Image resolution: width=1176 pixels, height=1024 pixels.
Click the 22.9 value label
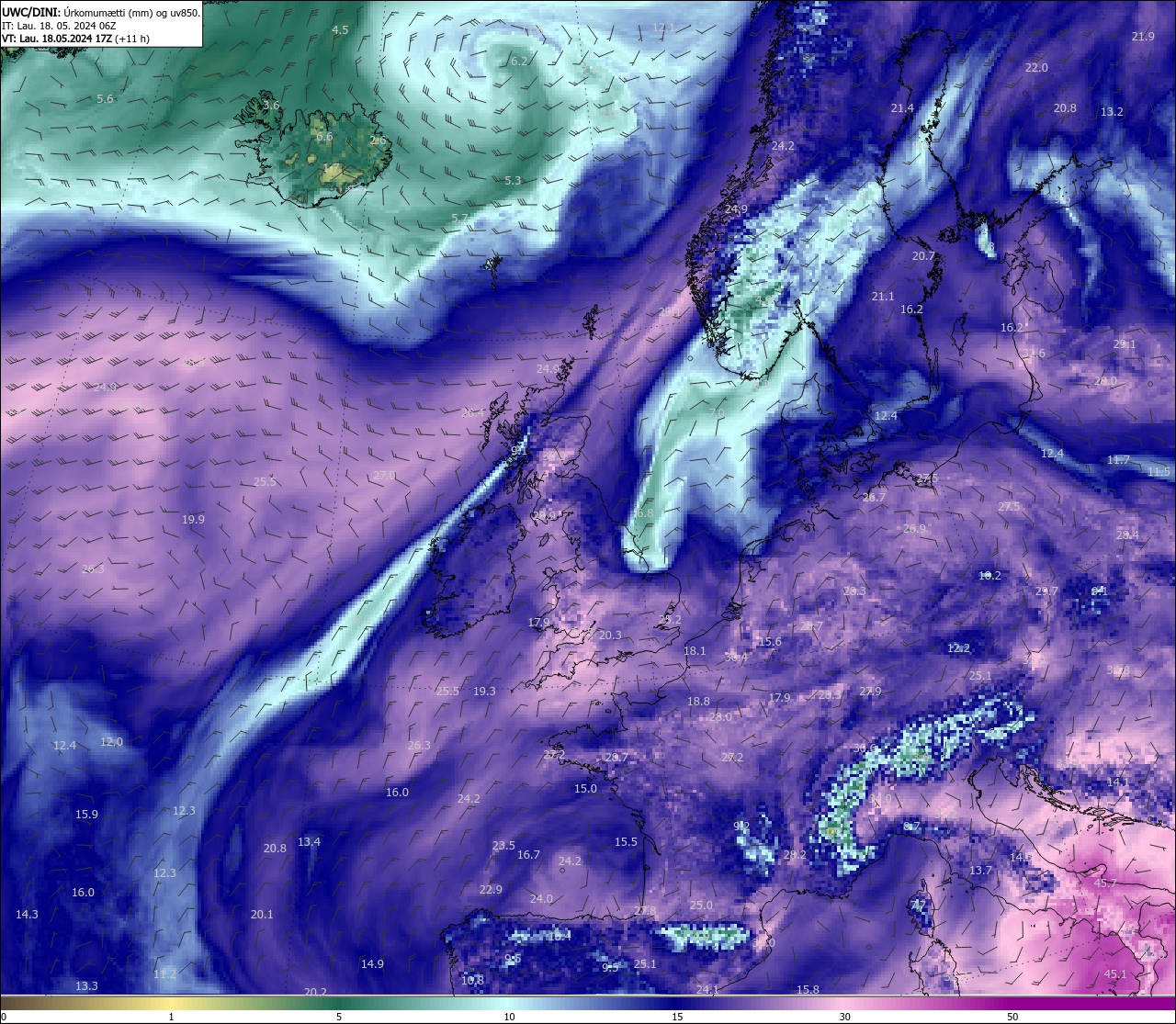(x=491, y=890)
